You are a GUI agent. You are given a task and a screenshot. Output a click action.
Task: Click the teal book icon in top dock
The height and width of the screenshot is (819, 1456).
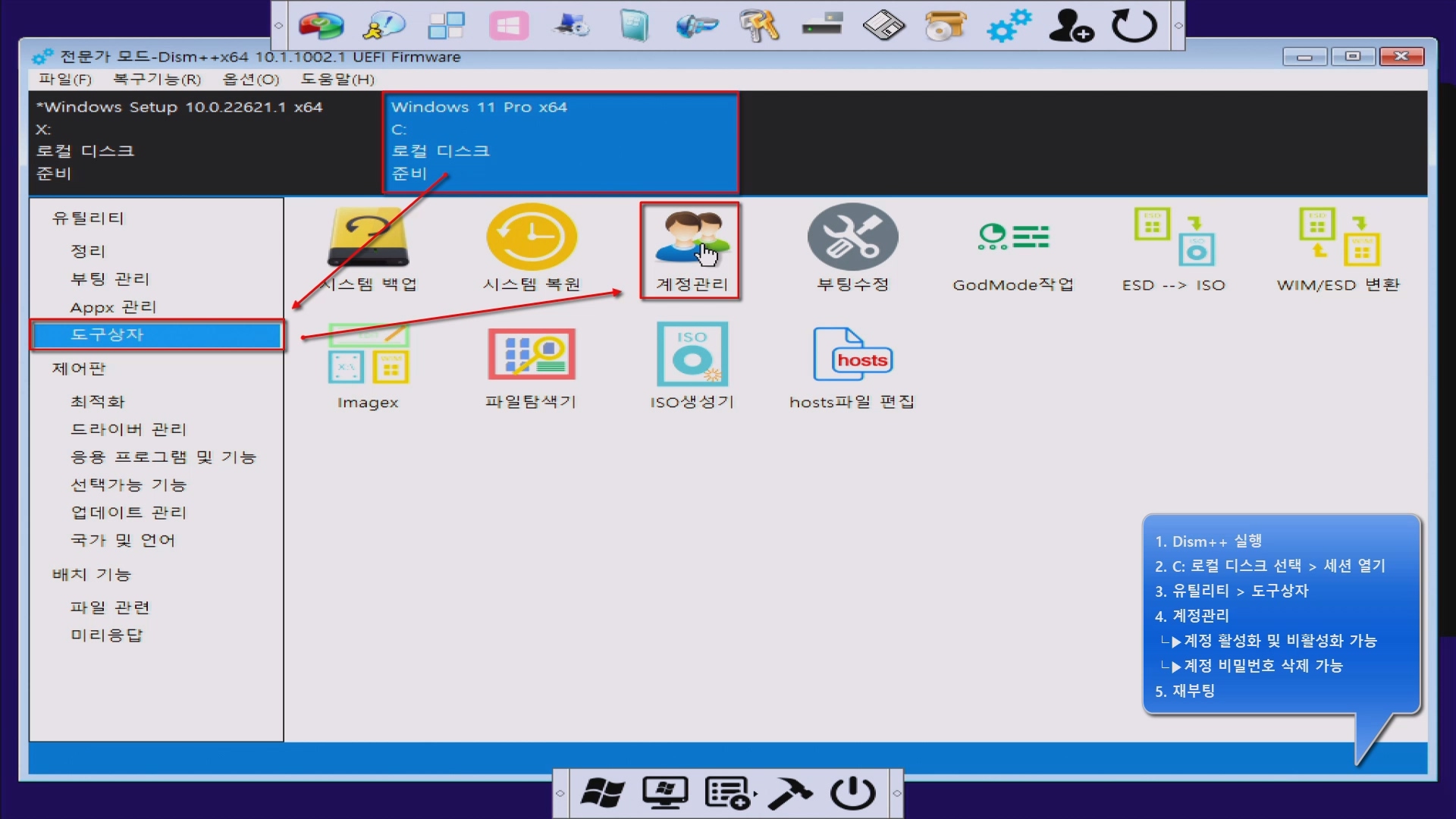pyautogui.click(x=634, y=26)
